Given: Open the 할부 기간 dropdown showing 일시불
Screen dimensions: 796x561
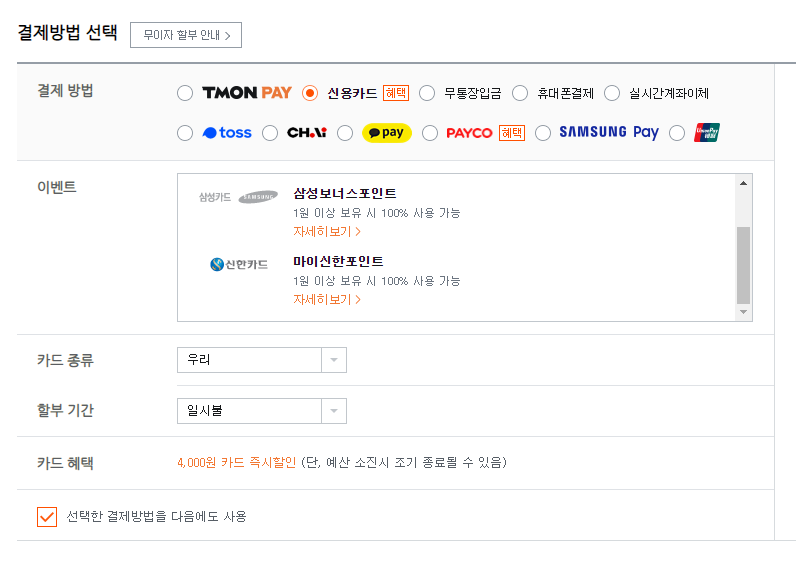Looking at the screenshot, I should (261, 411).
